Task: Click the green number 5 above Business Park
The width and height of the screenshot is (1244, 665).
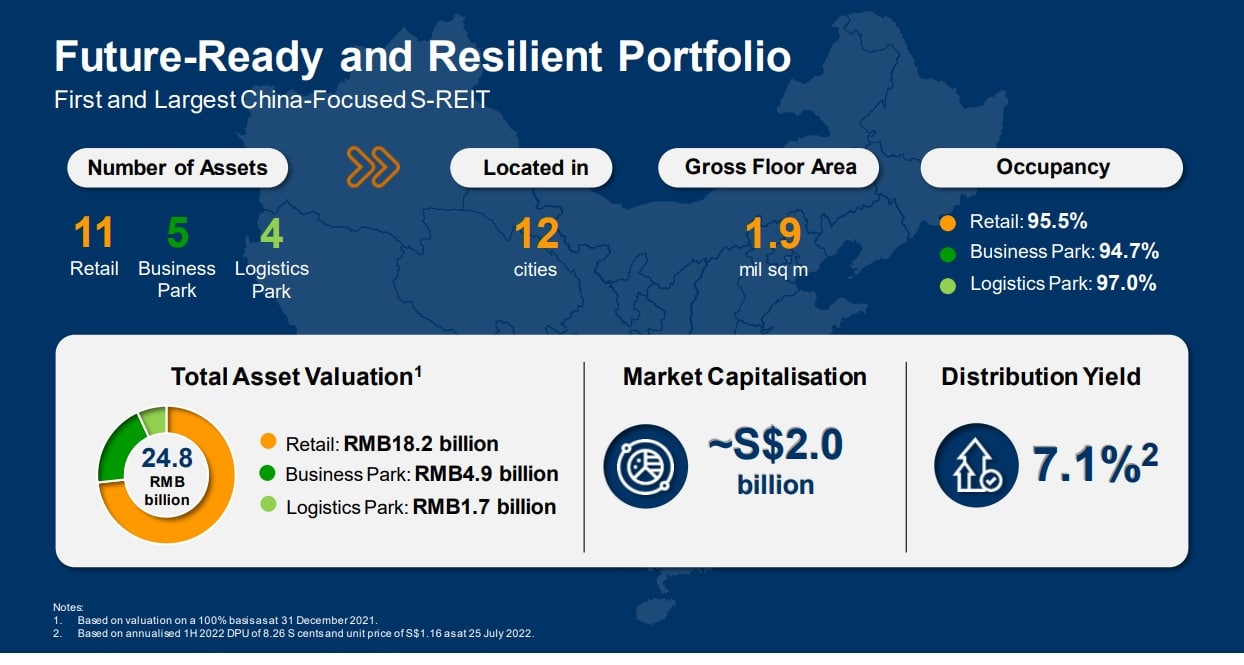Action: tap(177, 233)
